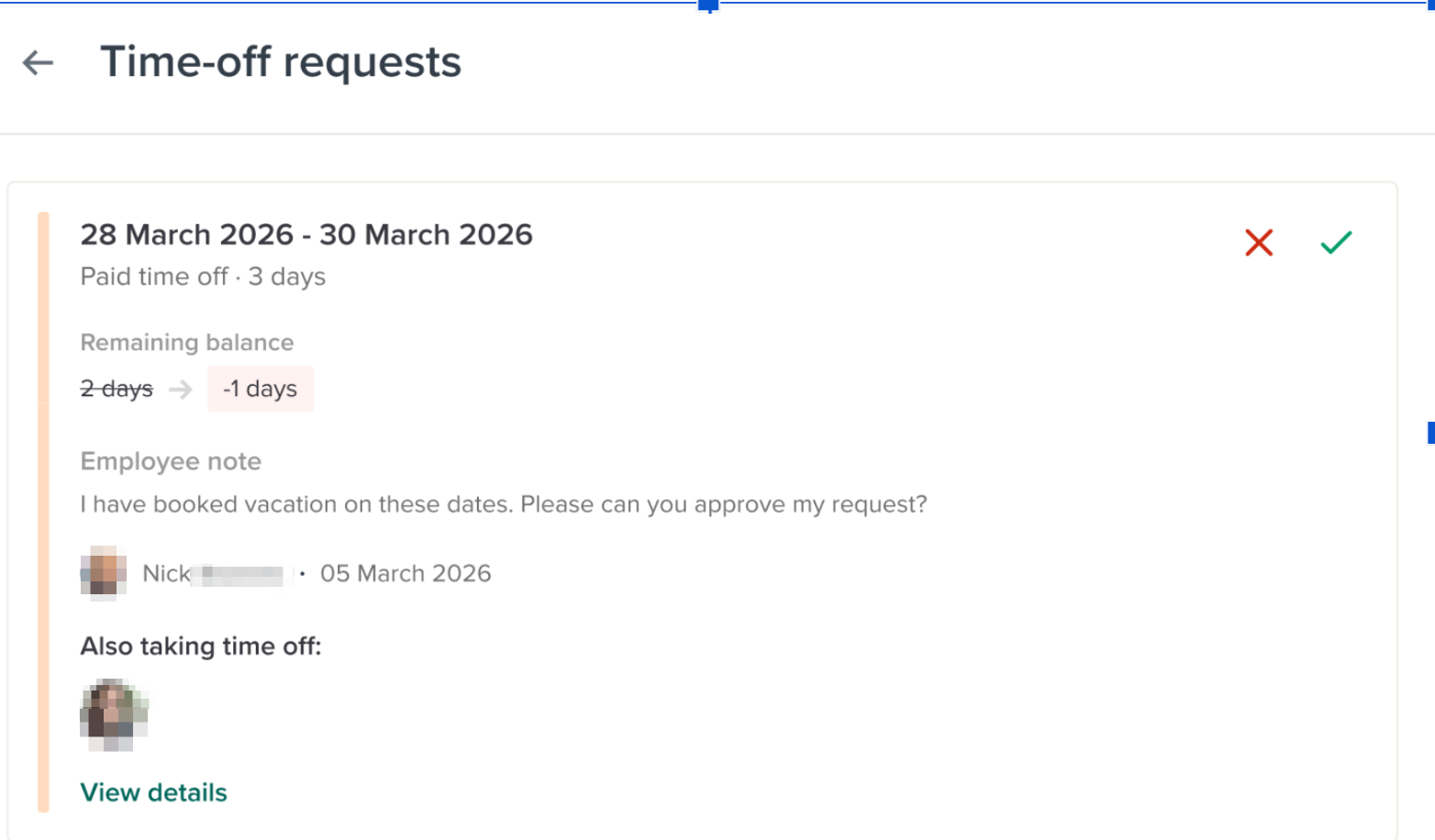1435x840 pixels.
Task: Click the -1 days balance badge
Action: click(x=261, y=389)
